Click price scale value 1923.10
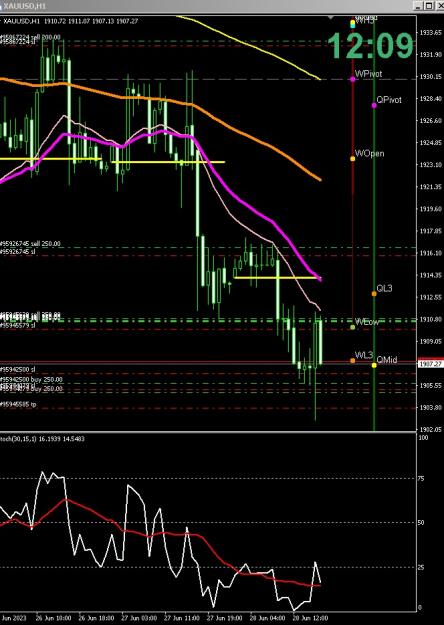Image resolution: width=444 pixels, height=625 pixels. (x=430, y=164)
